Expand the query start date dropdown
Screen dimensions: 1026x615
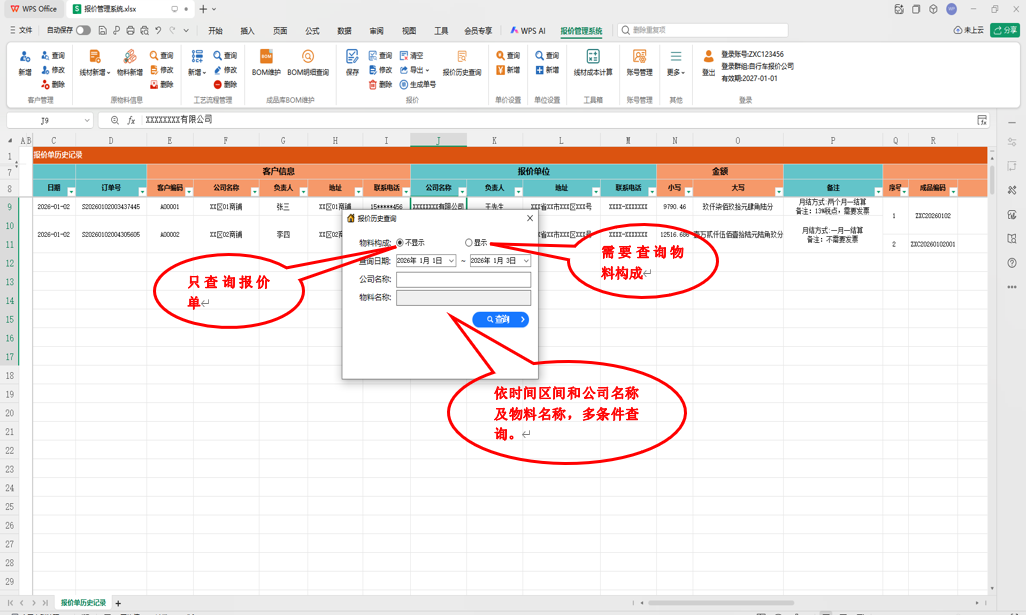point(451,261)
